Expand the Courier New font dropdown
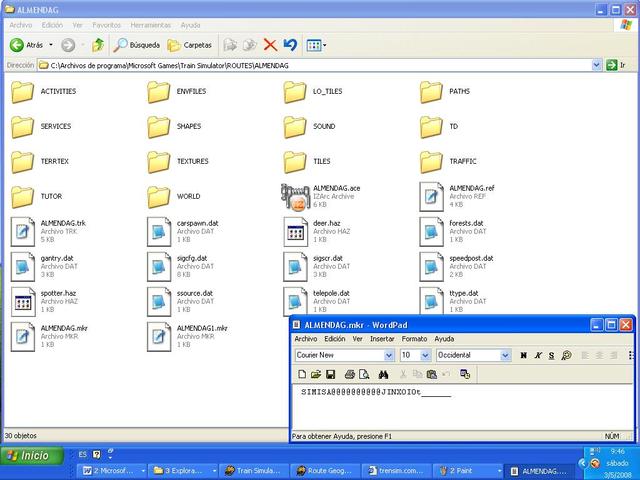This screenshot has width=640, height=480. pyautogui.click(x=390, y=355)
